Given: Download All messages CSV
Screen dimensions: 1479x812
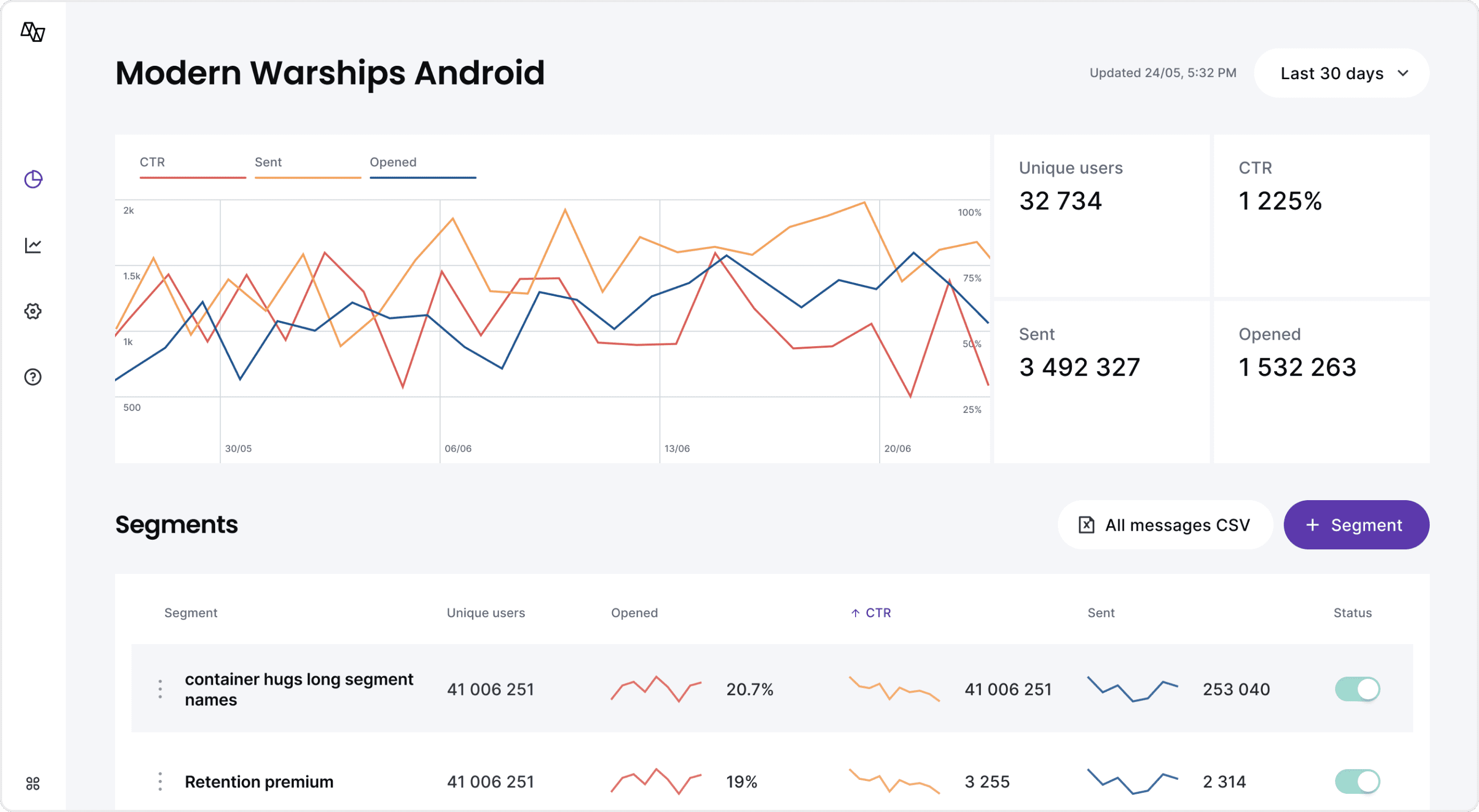Looking at the screenshot, I should tap(1165, 525).
